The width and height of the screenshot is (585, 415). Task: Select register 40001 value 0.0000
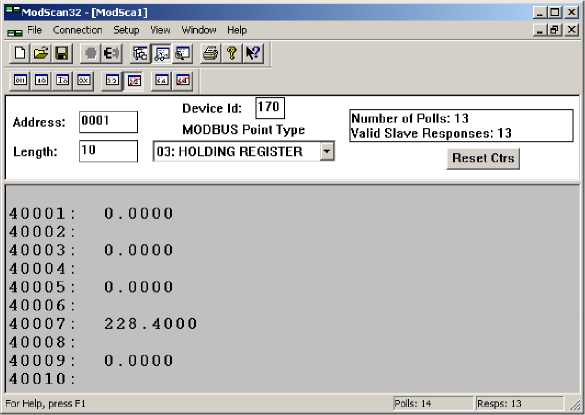tap(139, 214)
